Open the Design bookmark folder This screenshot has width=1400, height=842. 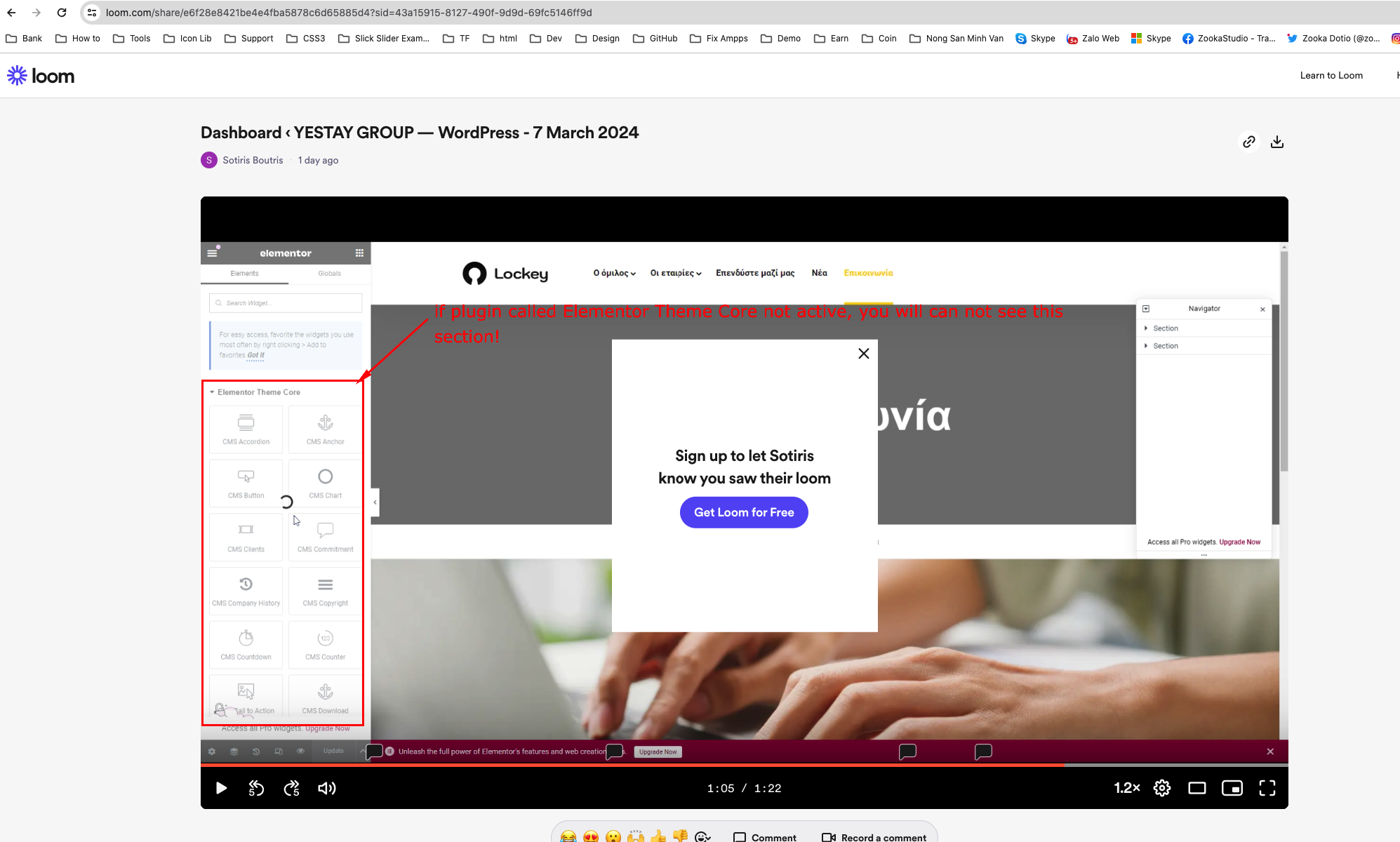597,39
